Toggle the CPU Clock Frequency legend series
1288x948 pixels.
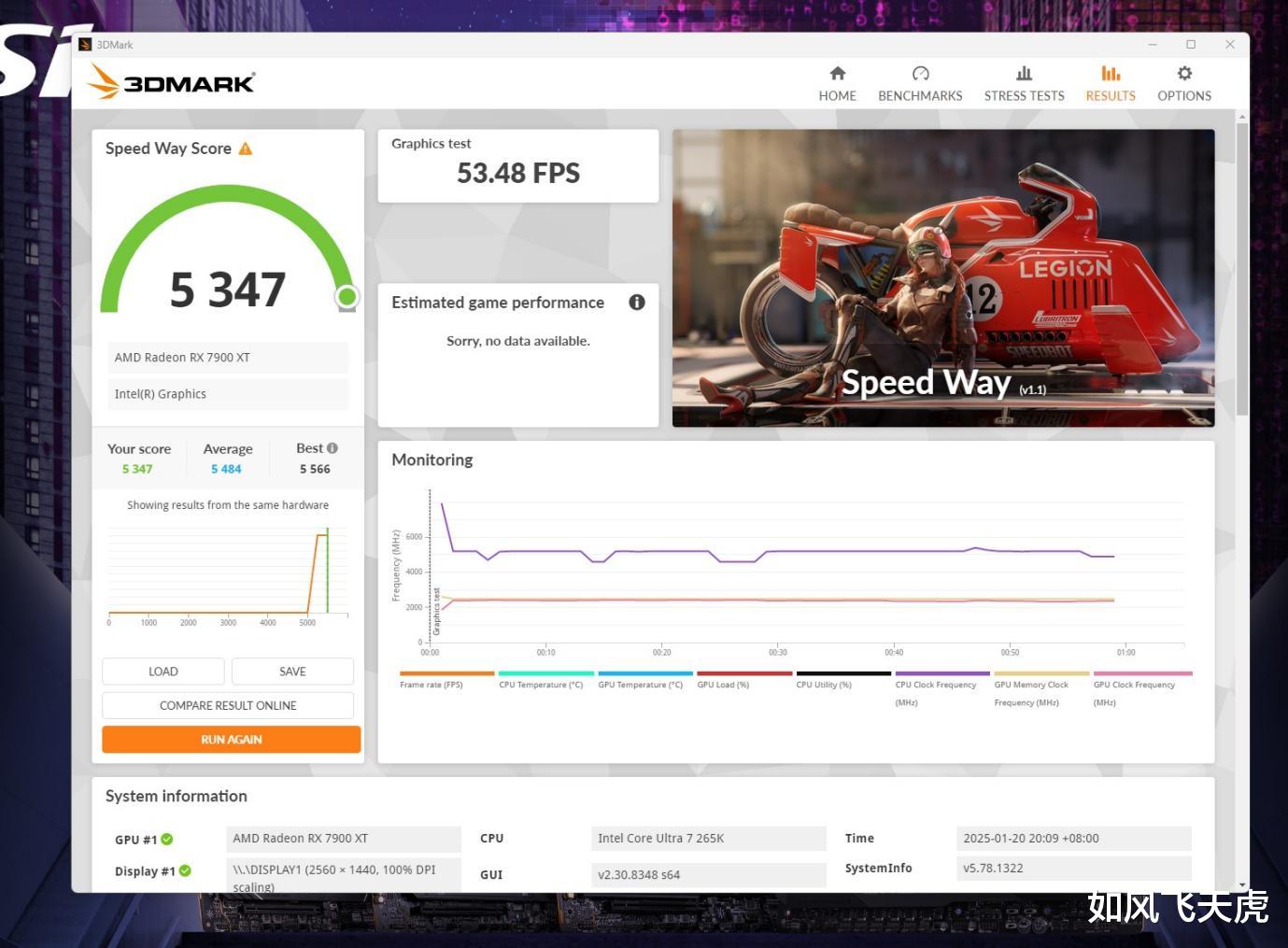(x=941, y=689)
